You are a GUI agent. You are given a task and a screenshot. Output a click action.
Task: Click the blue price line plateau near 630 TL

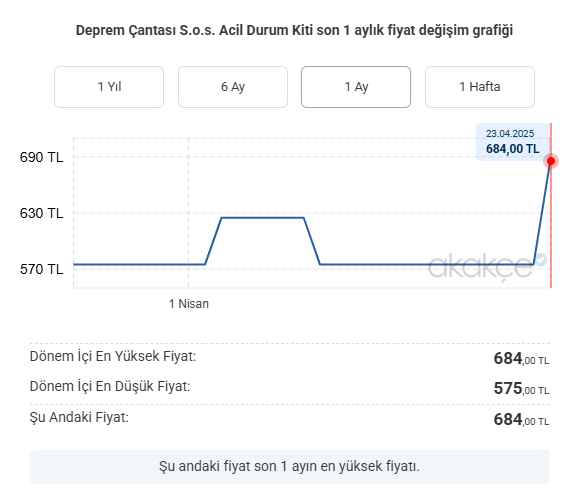coord(263,218)
